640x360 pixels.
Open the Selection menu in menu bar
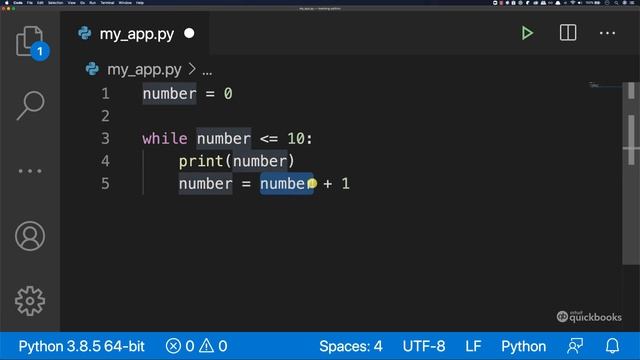tap(56, 3)
